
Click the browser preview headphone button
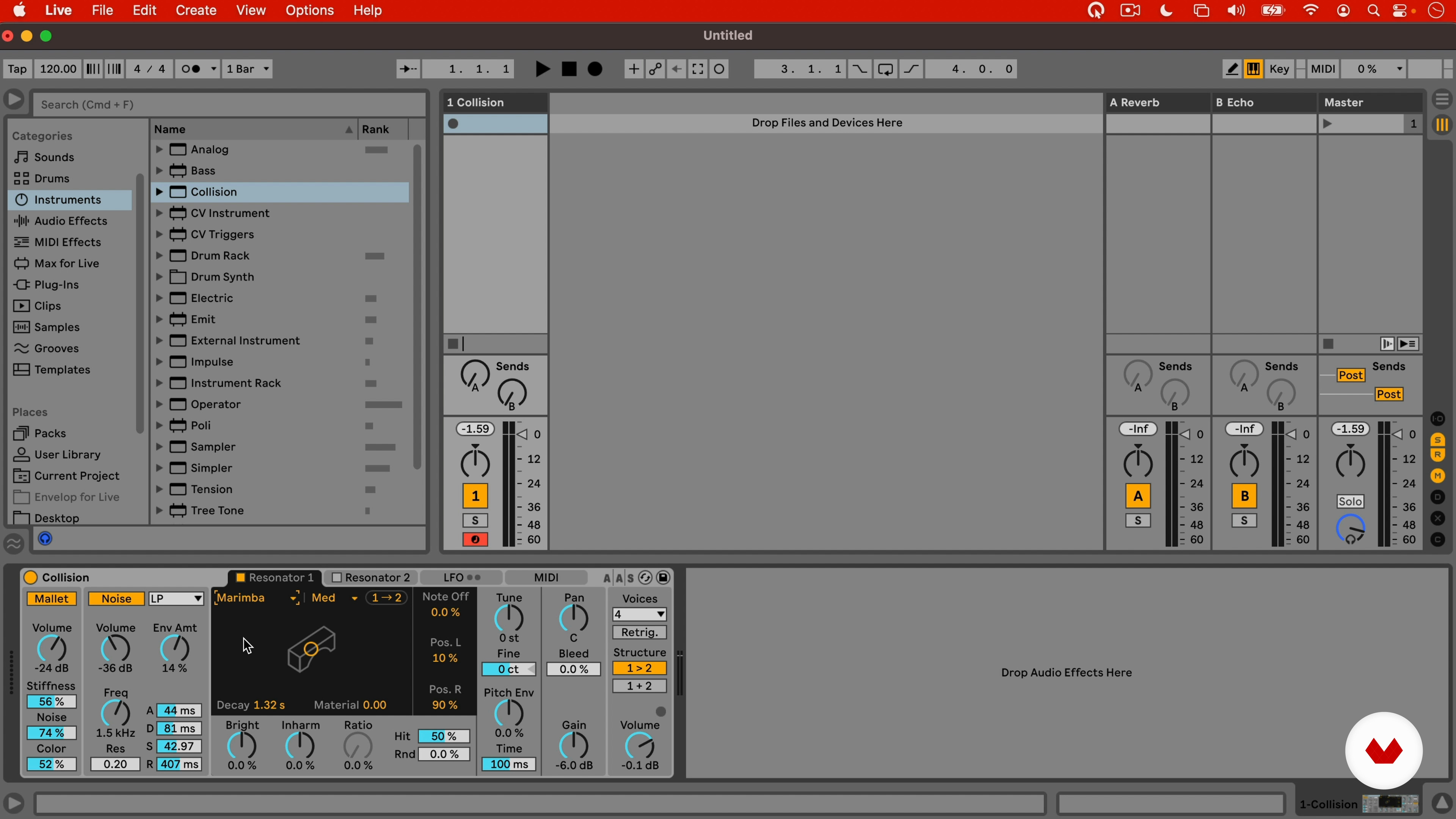click(45, 539)
